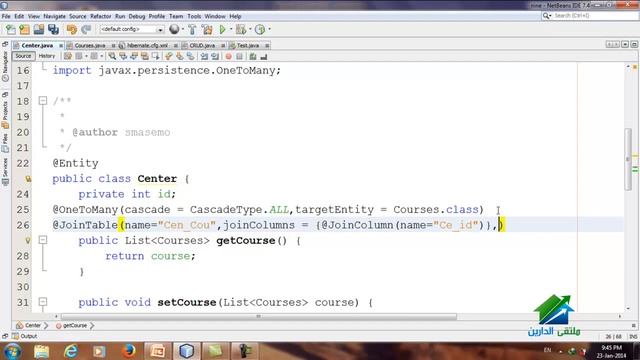This screenshot has height=360, width=640.
Task: Collapse the Javadoc comment fold at line 18
Action: pos(43,100)
